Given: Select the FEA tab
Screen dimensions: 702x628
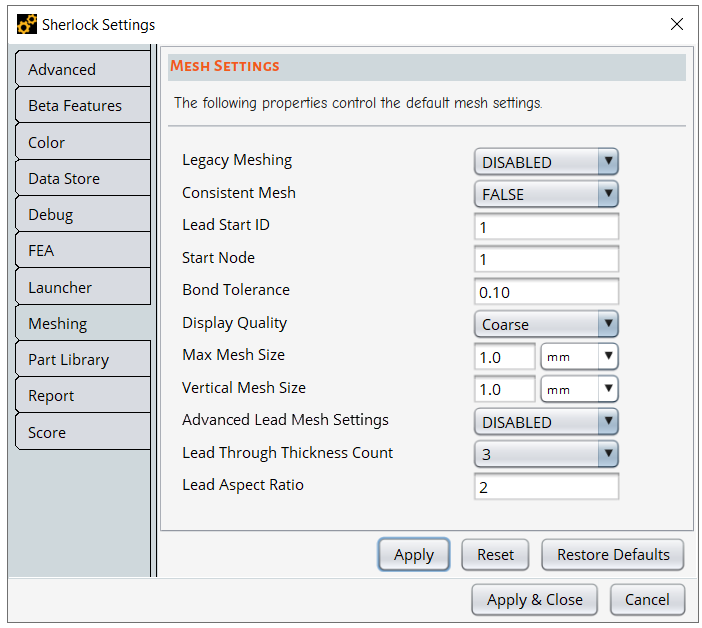Looking at the screenshot, I should tap(83, 250).
